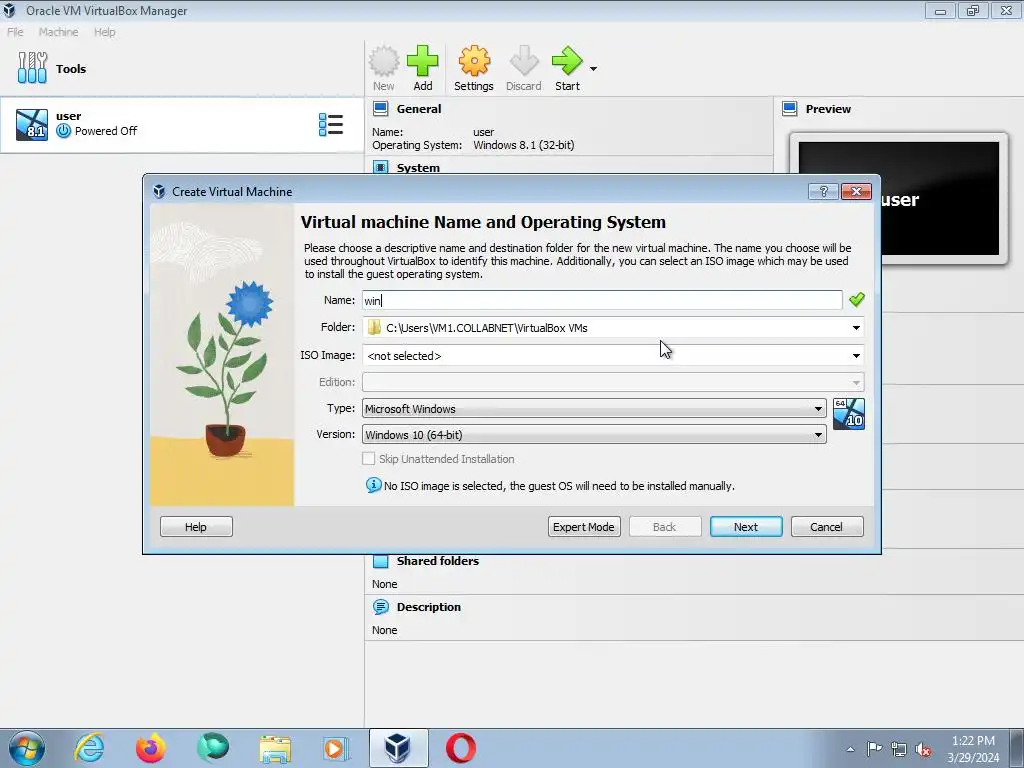1024x768 pixels.
Task: Open the Edition dropdown
Action: (613, 382)
